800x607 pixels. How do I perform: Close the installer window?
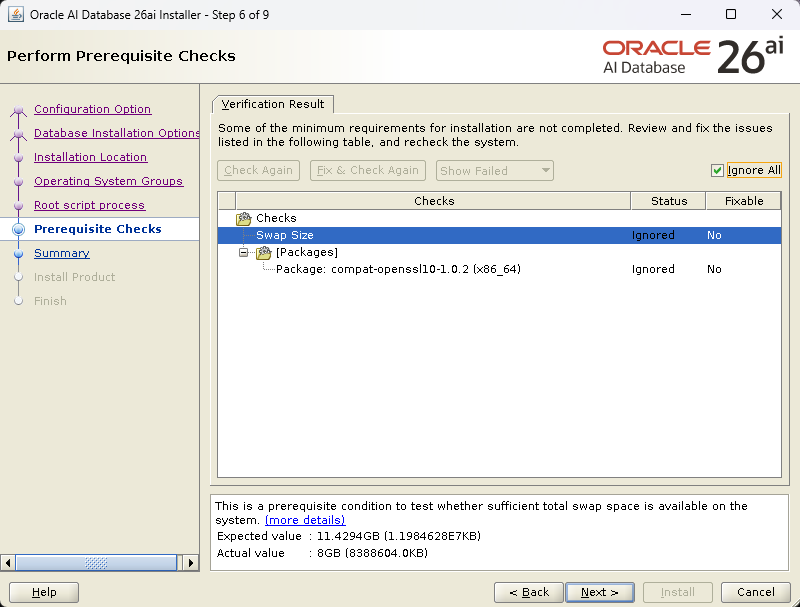[x=777, y=14]
